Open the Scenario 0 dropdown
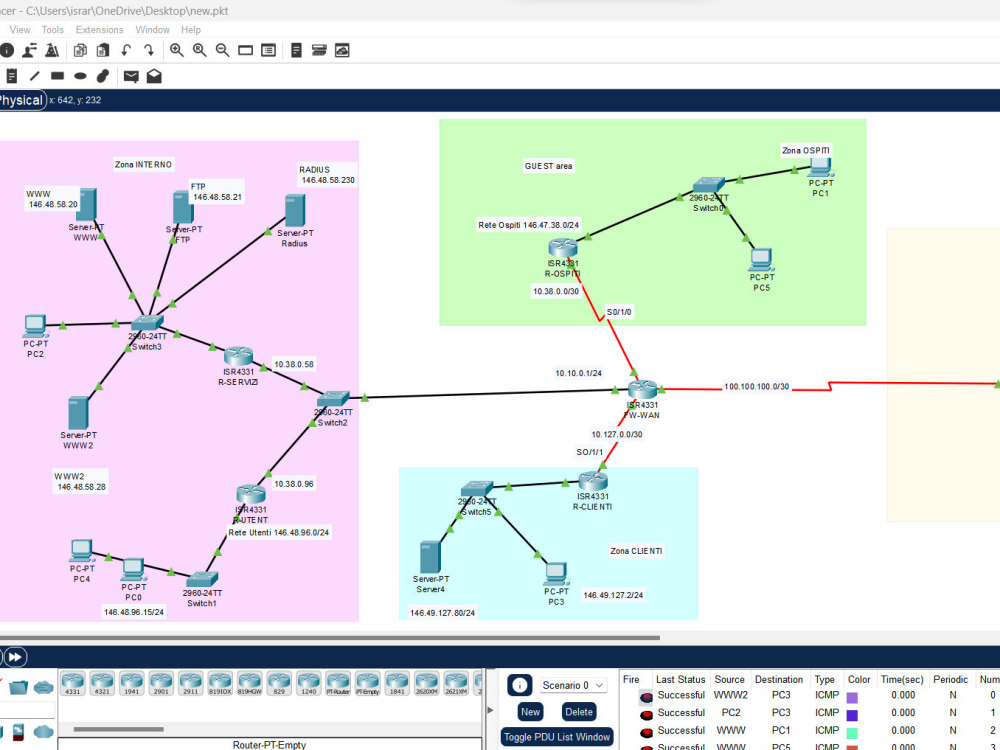The width and height of the screenshot is (1000, 750). 572,685
